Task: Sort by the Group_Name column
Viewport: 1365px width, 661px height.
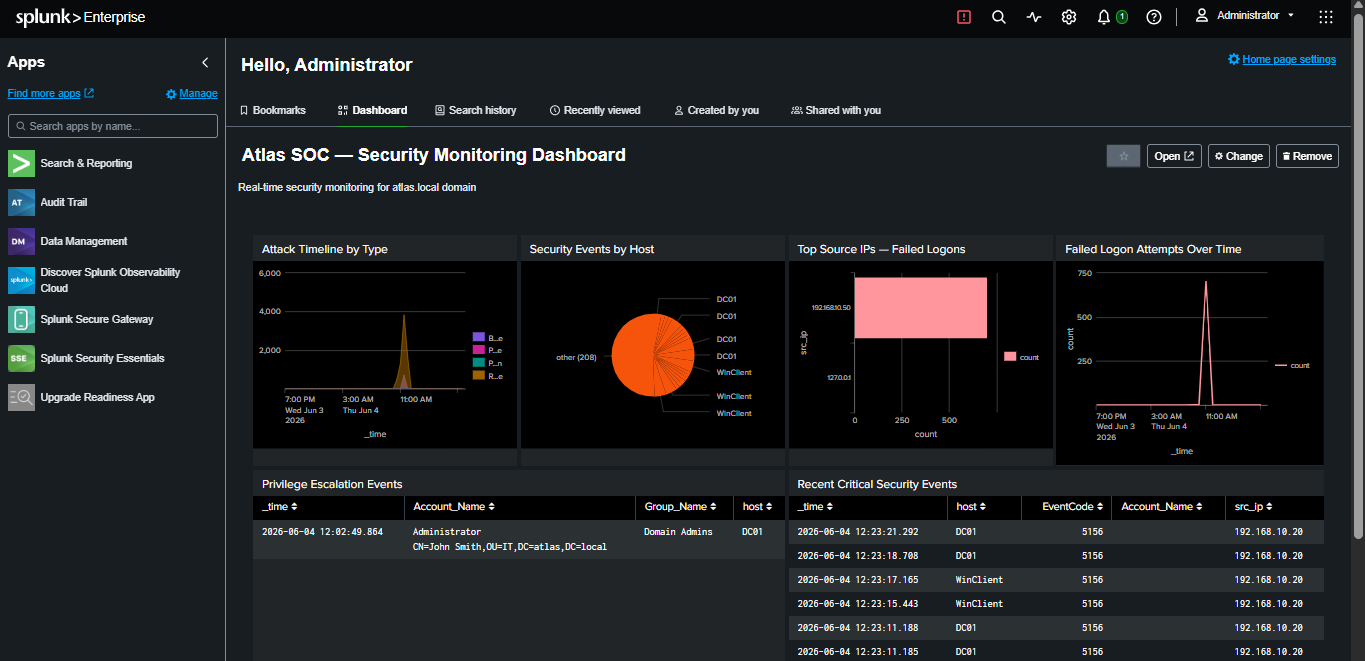Action: (681, 507)
